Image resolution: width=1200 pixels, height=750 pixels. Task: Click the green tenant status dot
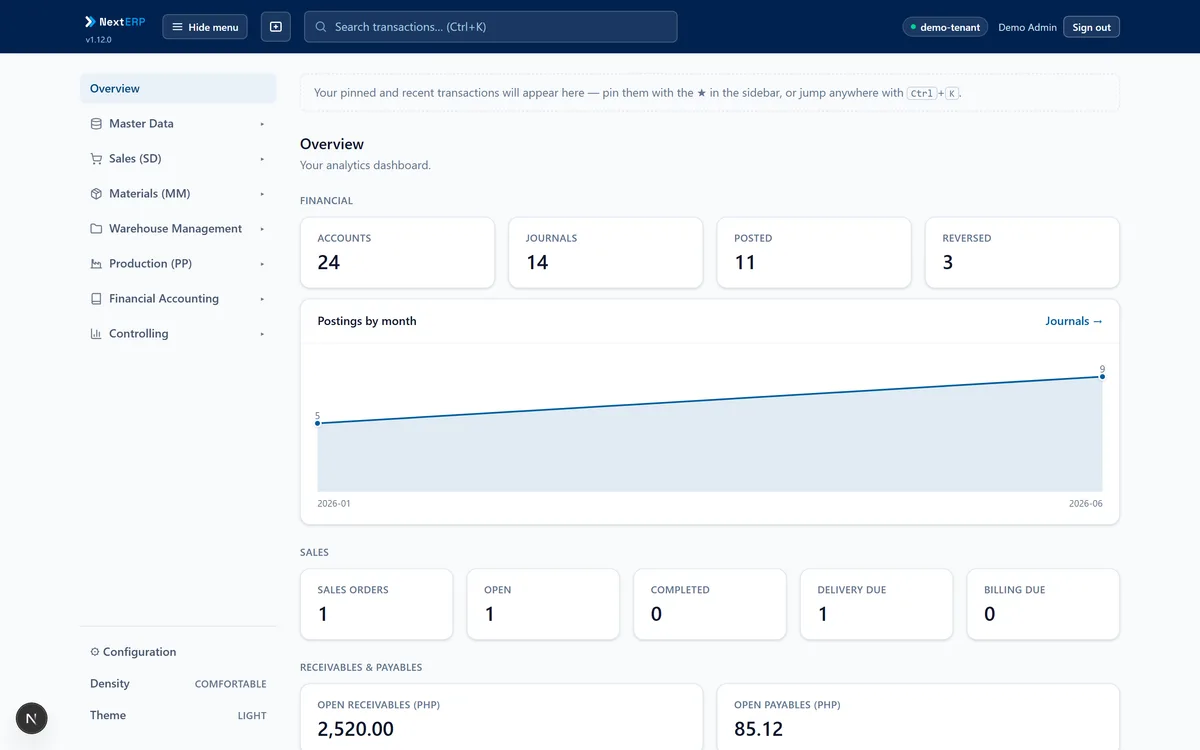pos(913,27)
